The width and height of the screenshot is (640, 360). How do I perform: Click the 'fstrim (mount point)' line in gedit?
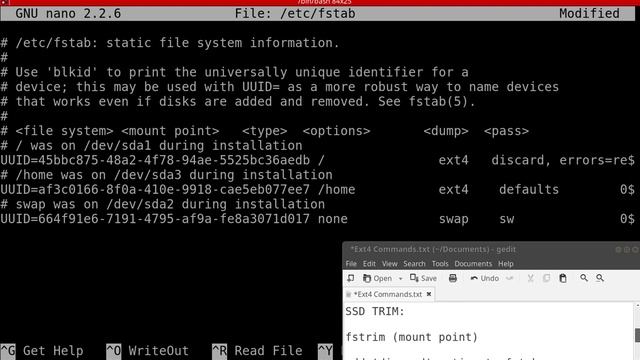point(411,337)
